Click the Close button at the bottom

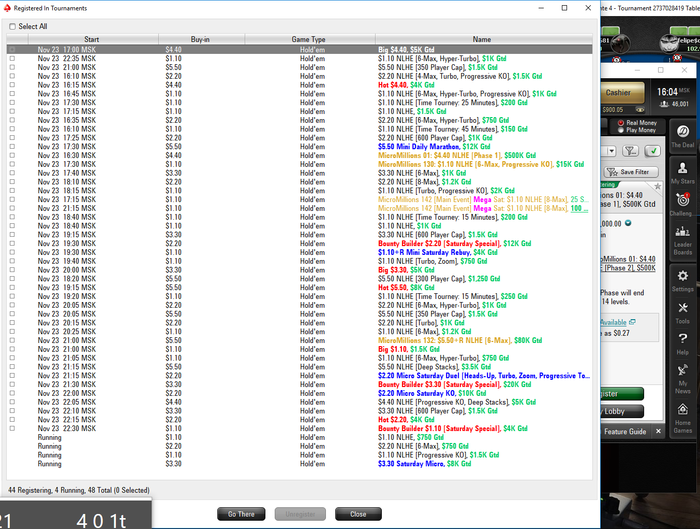coord(358,514)
